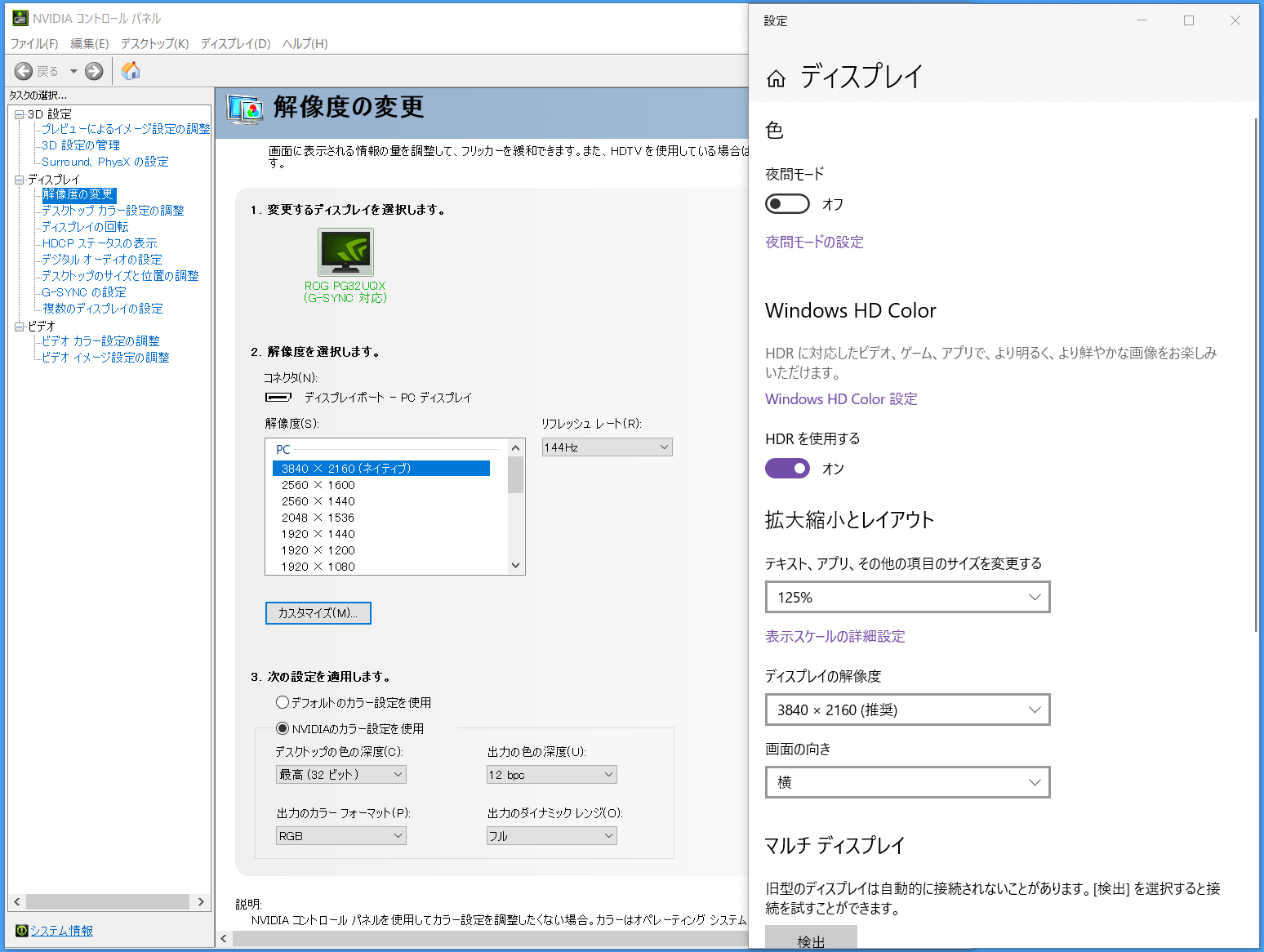Open 出力のダイナミック レンジ dropdown
Image resolution: width=1264 pixels, height=952 pixels.
(552, 836)
